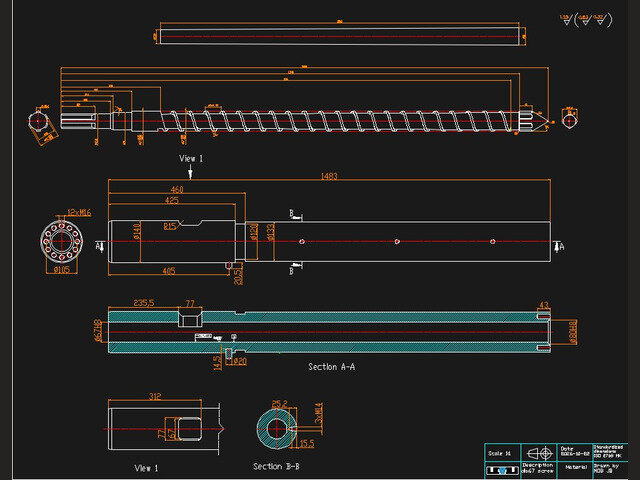
Task: Click the bolt circle flange end view
Action: (62, 241)
